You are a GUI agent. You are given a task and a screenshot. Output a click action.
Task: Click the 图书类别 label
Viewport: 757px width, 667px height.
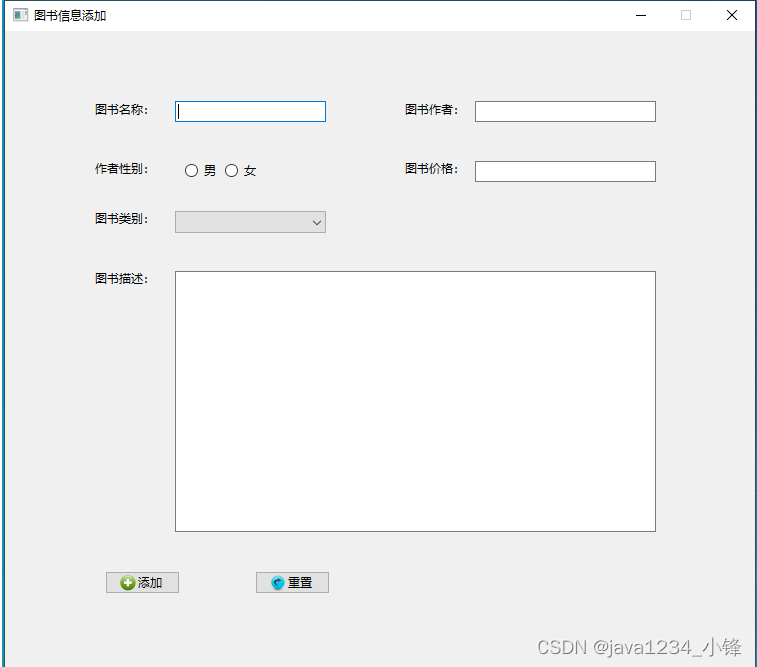click(x=121, y=219)
